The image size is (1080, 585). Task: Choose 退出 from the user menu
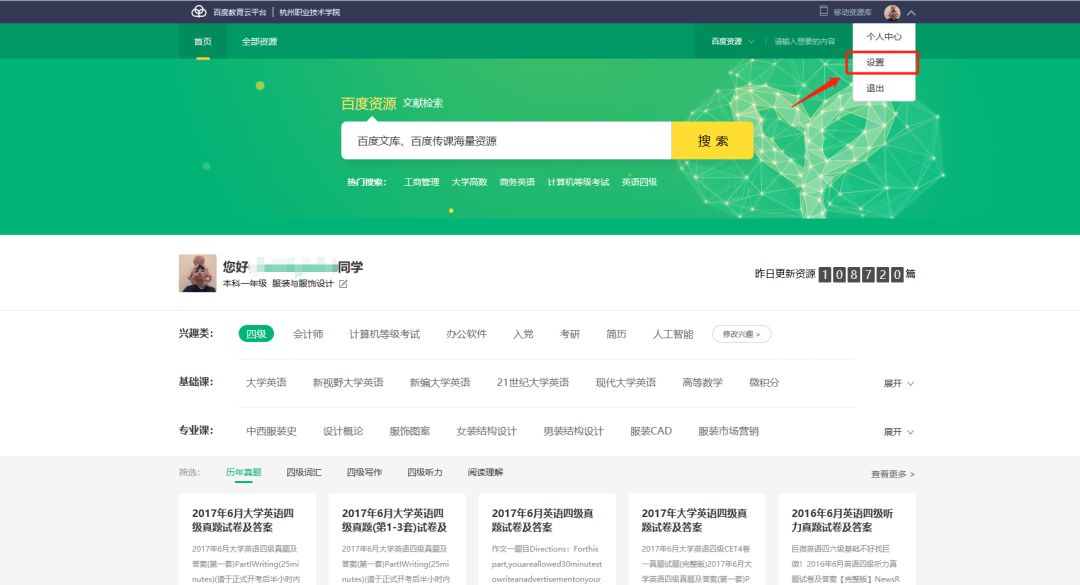[875, 88]
